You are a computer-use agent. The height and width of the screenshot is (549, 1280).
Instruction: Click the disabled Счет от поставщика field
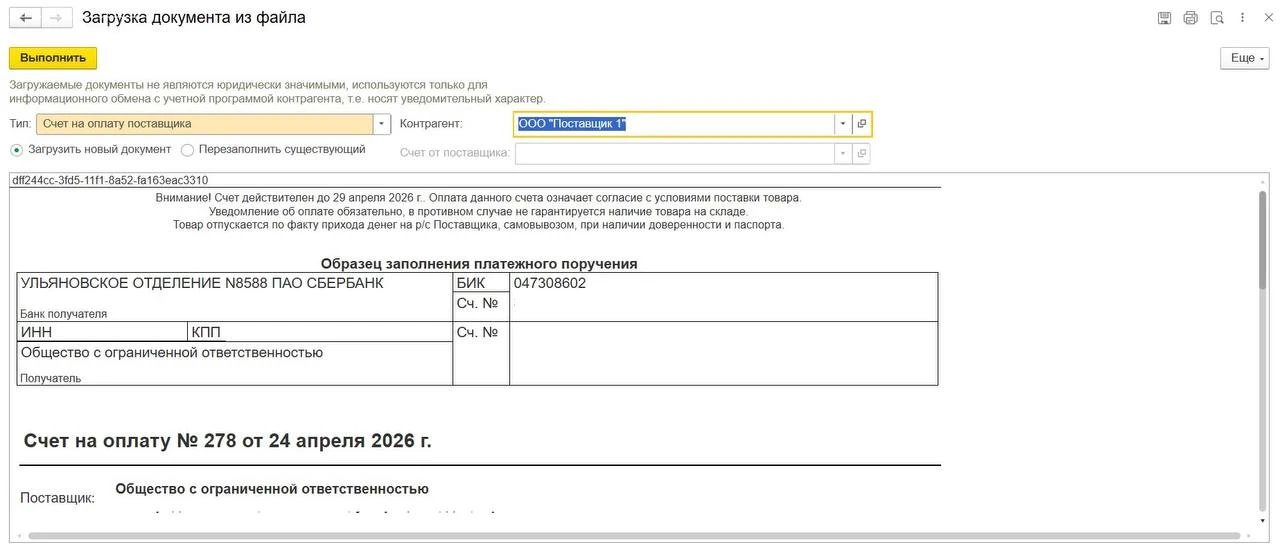(x=675, y=153)
